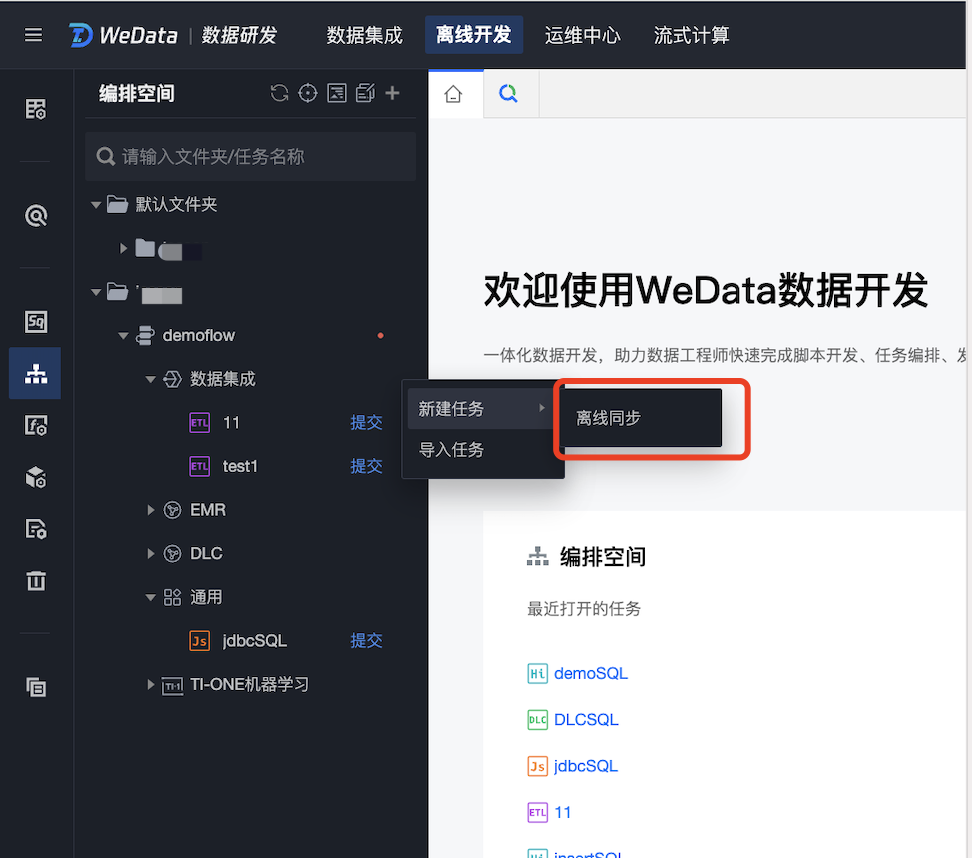Click the DLC icon next to DLCSQL
972x858 pixels.
tap(537, 720)
